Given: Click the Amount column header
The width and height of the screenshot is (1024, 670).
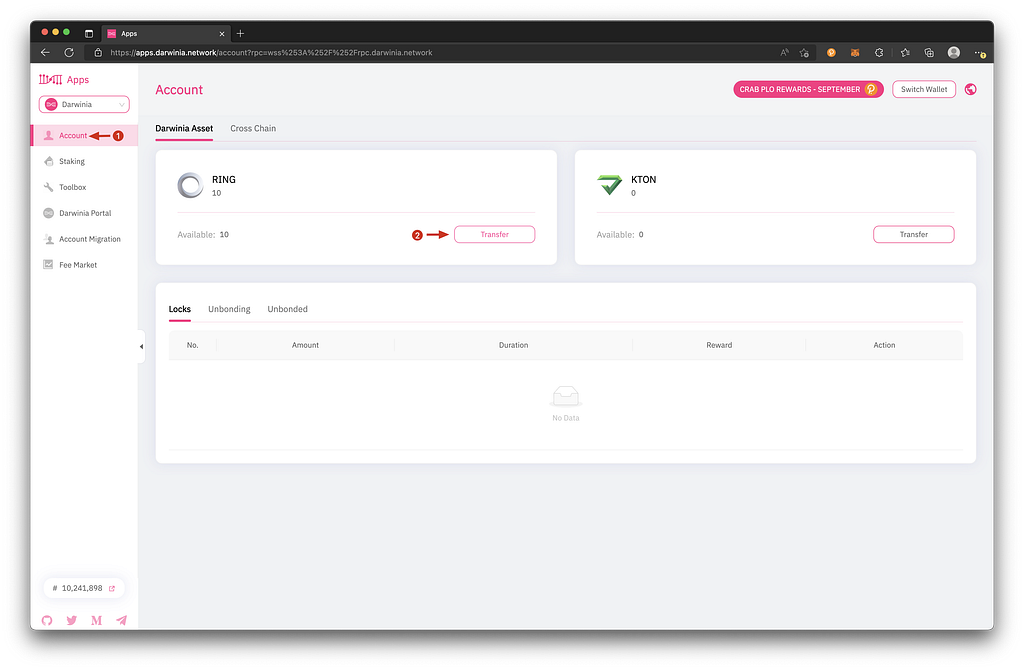Looking at the screenshot, I should (305, 345).
